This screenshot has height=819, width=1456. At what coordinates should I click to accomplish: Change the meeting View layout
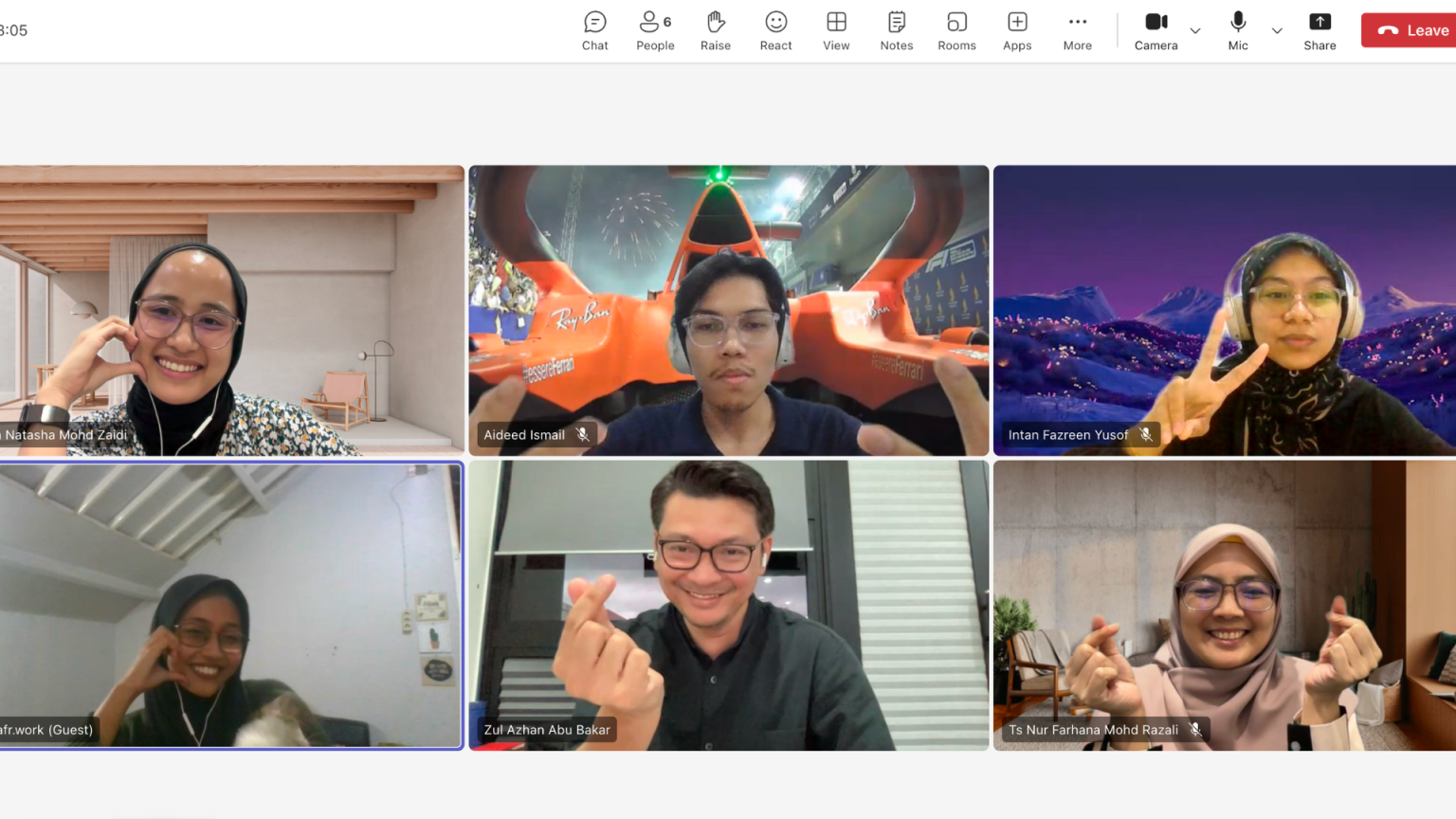(835, 29)
